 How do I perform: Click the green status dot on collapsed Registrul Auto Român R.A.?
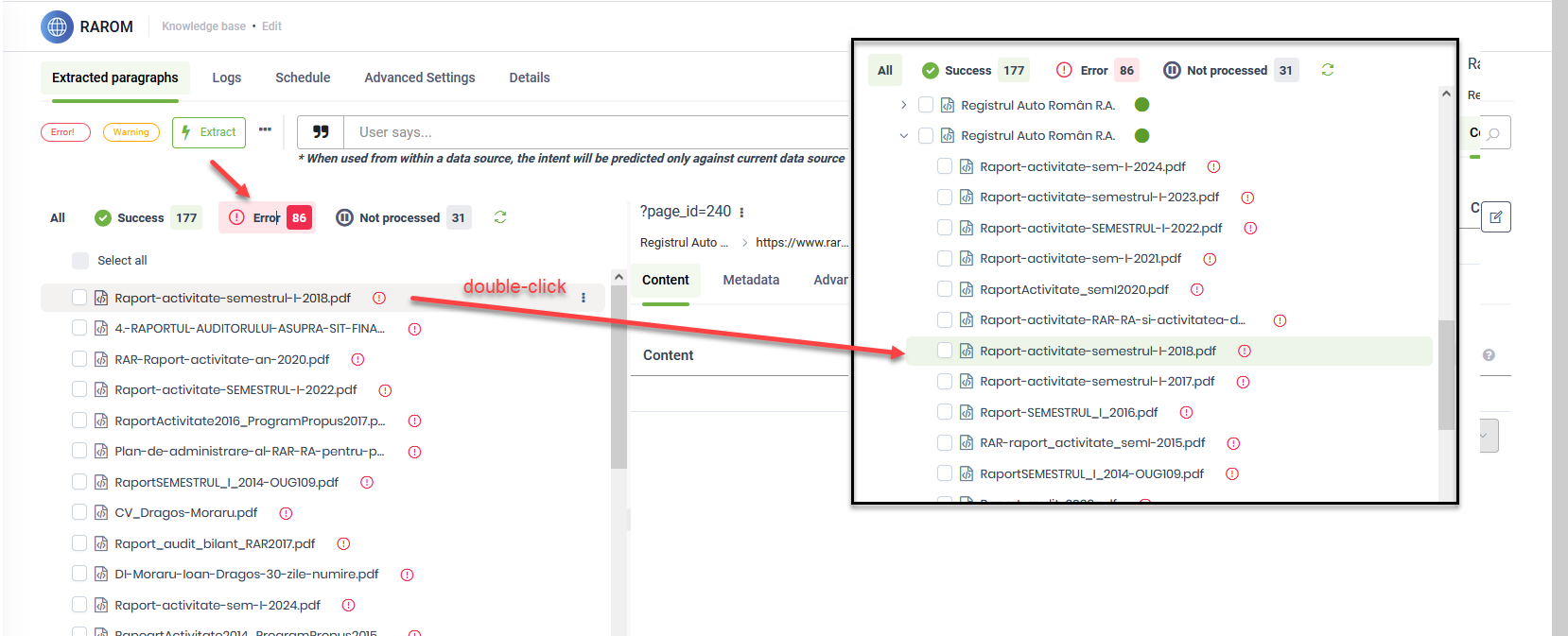pos(1141,105)
